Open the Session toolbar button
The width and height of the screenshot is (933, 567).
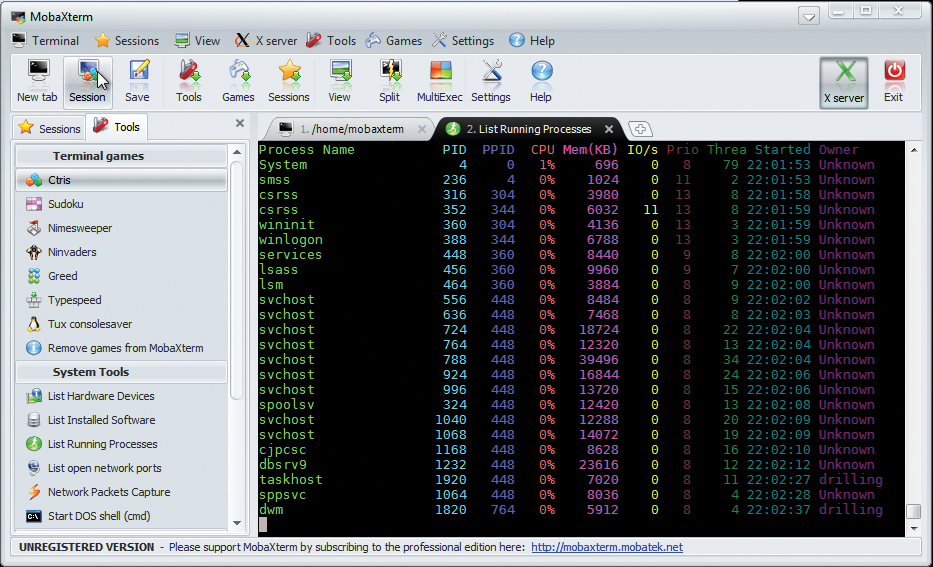click(x=87, y=82)
